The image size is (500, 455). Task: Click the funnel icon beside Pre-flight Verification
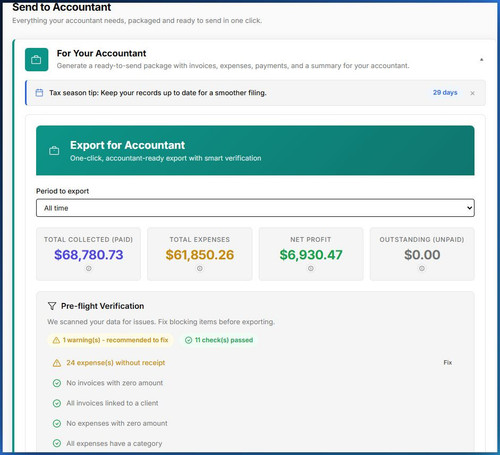[x=52, y=306]
